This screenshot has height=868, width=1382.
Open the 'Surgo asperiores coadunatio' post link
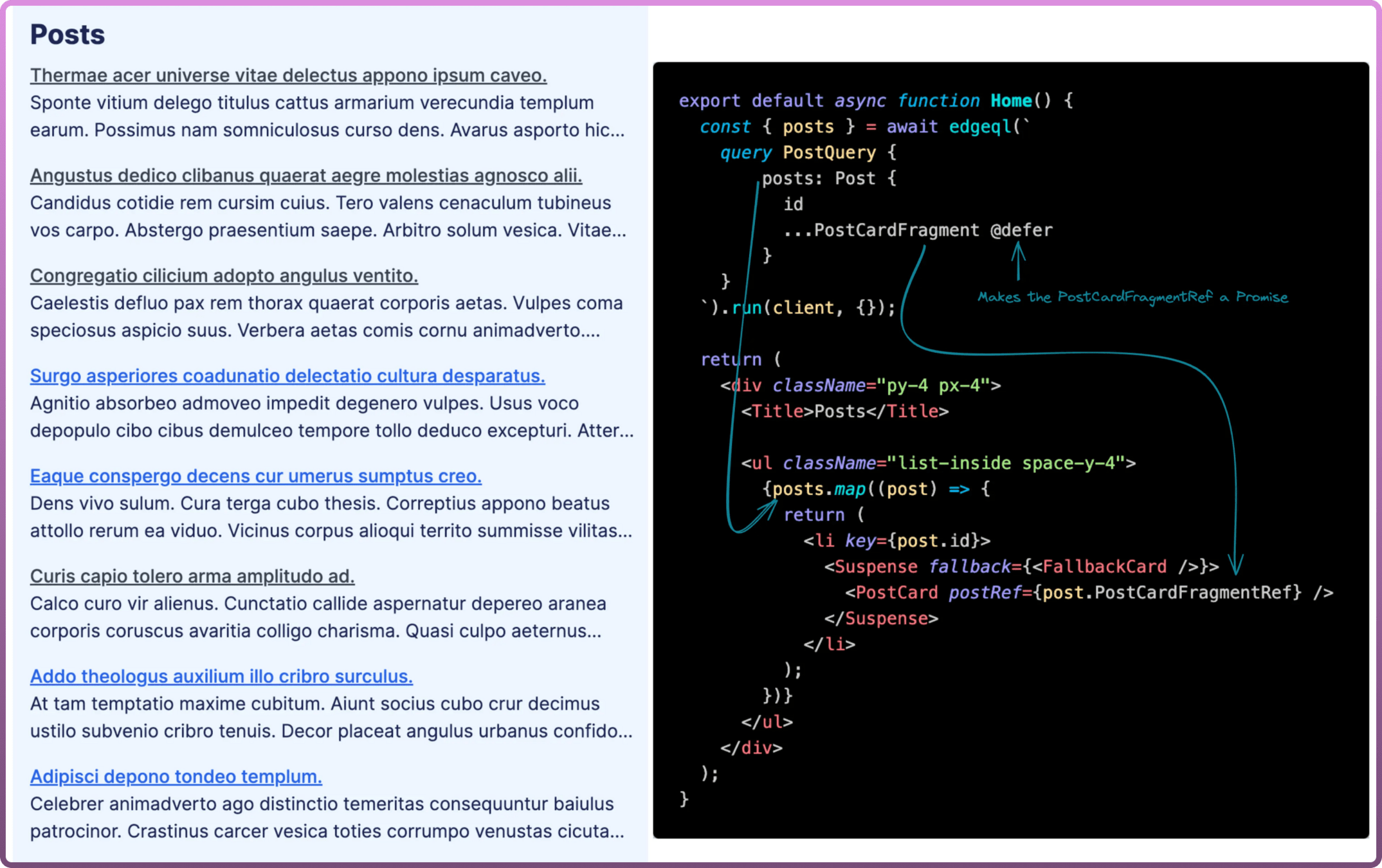click(287, 376)
